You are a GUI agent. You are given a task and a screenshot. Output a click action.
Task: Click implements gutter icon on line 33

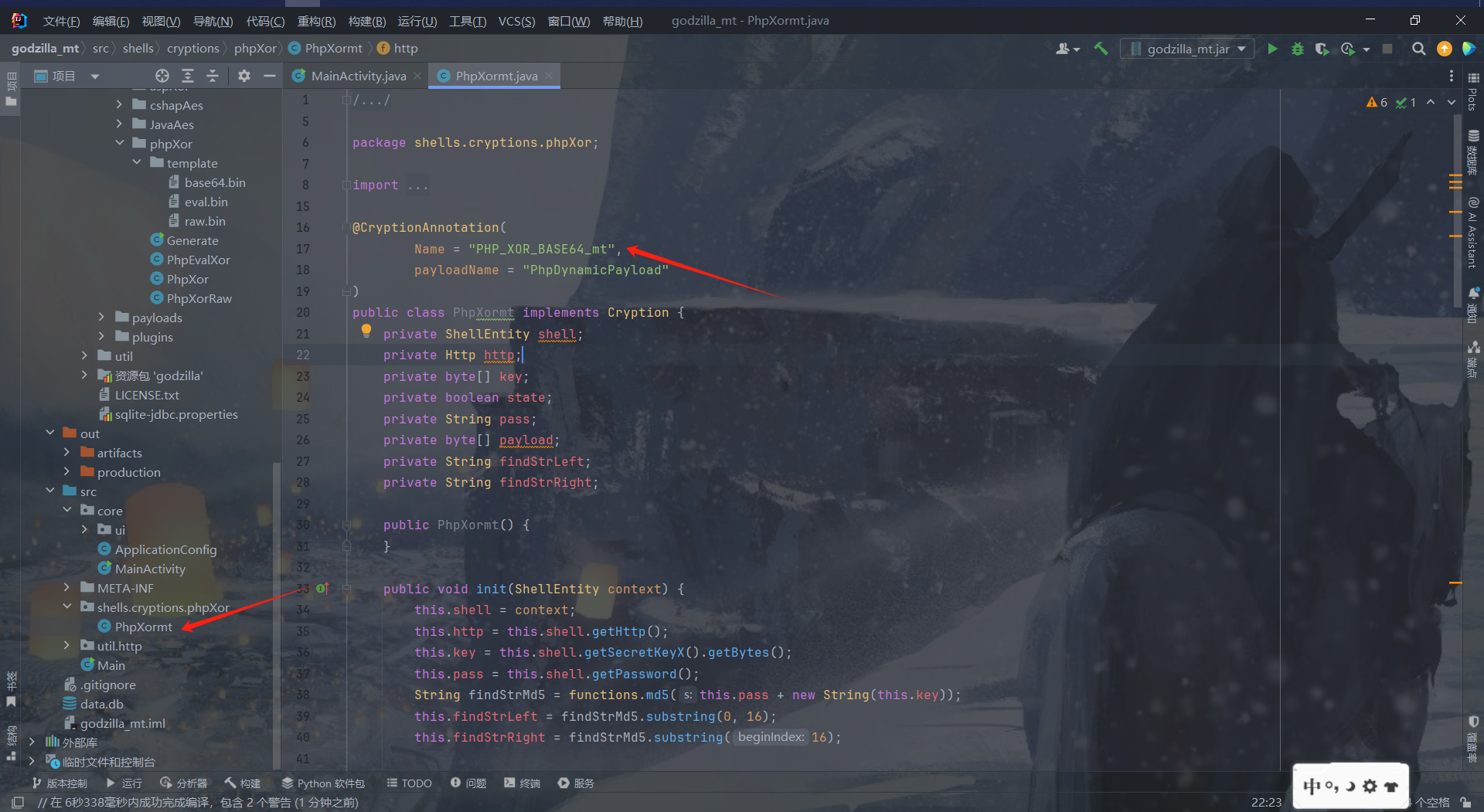pos(322,589)
